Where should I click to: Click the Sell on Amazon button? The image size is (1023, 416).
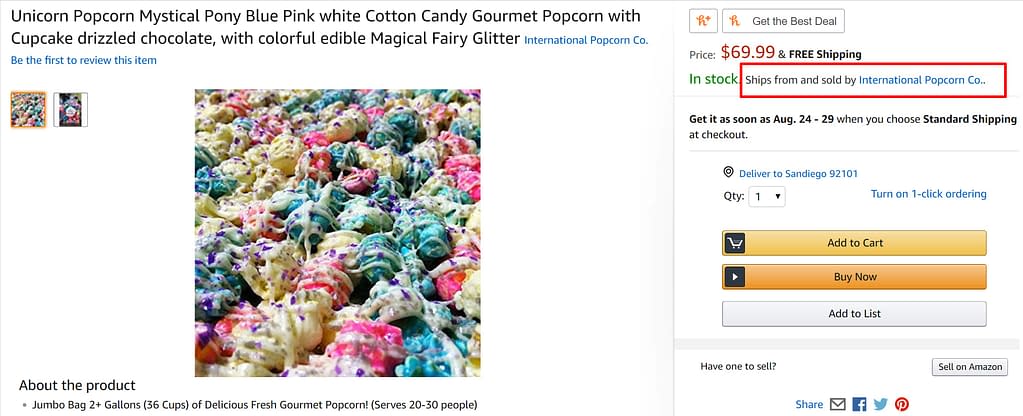(969, 367)
